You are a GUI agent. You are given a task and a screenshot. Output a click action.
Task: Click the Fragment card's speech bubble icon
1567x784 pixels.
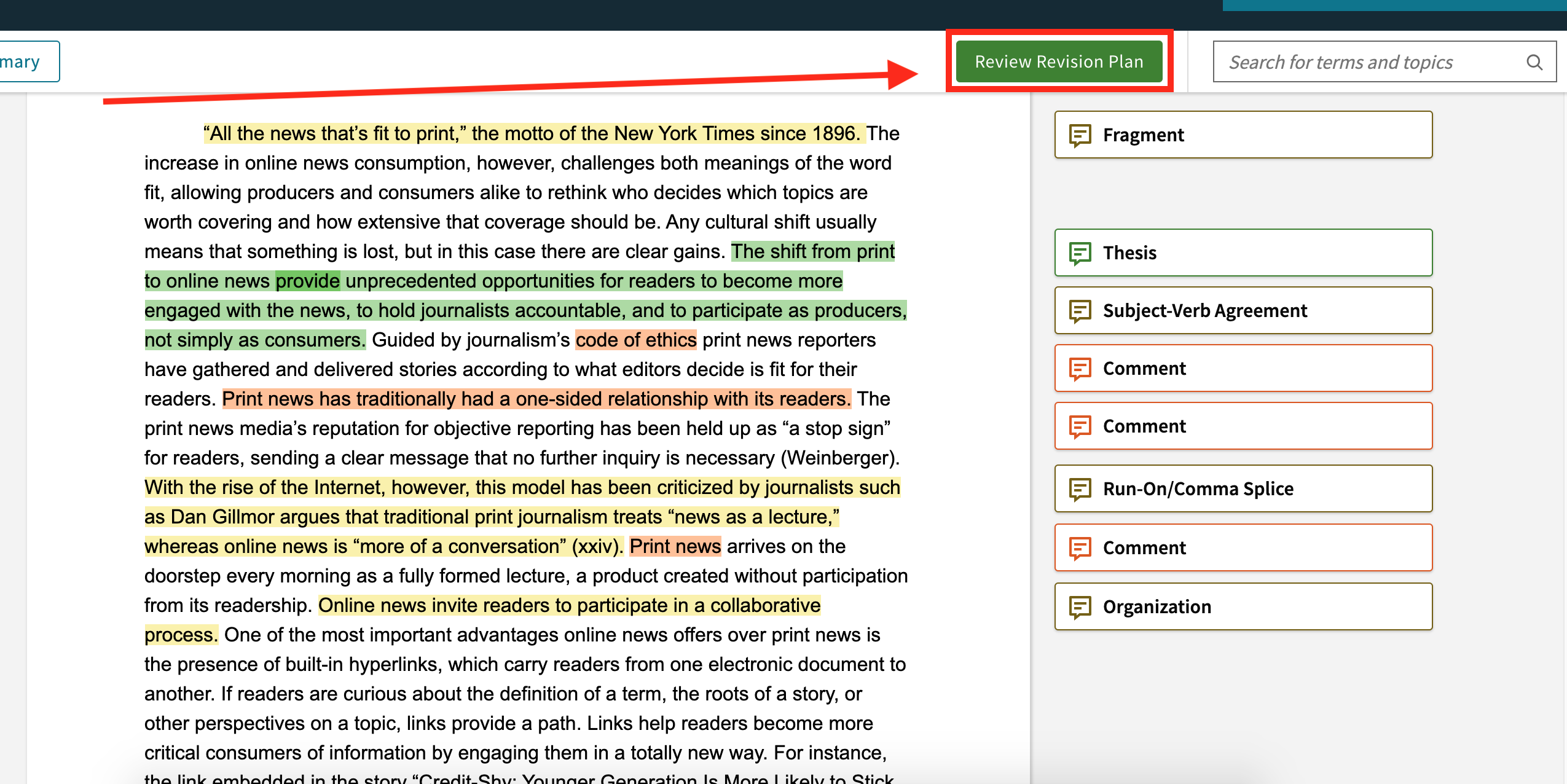1079,135
